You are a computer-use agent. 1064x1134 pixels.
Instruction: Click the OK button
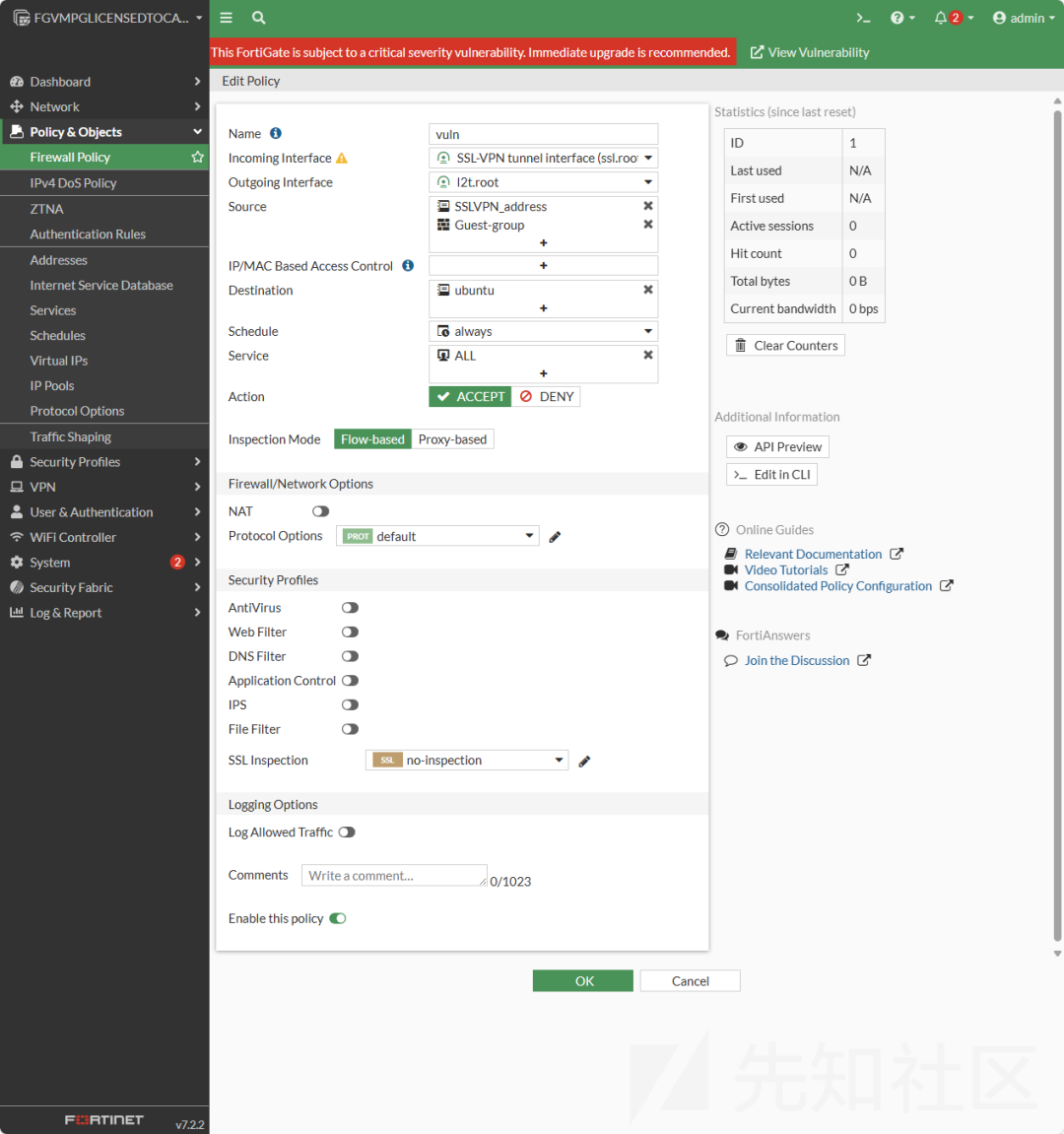(x=583, y=980)
